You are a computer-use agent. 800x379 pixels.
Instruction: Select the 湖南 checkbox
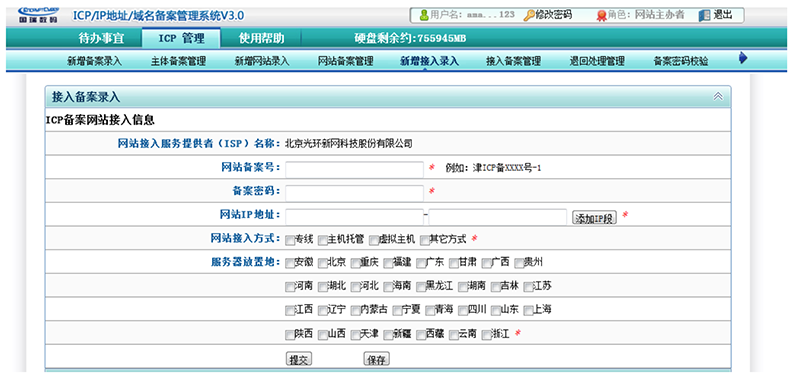[462, 287]
